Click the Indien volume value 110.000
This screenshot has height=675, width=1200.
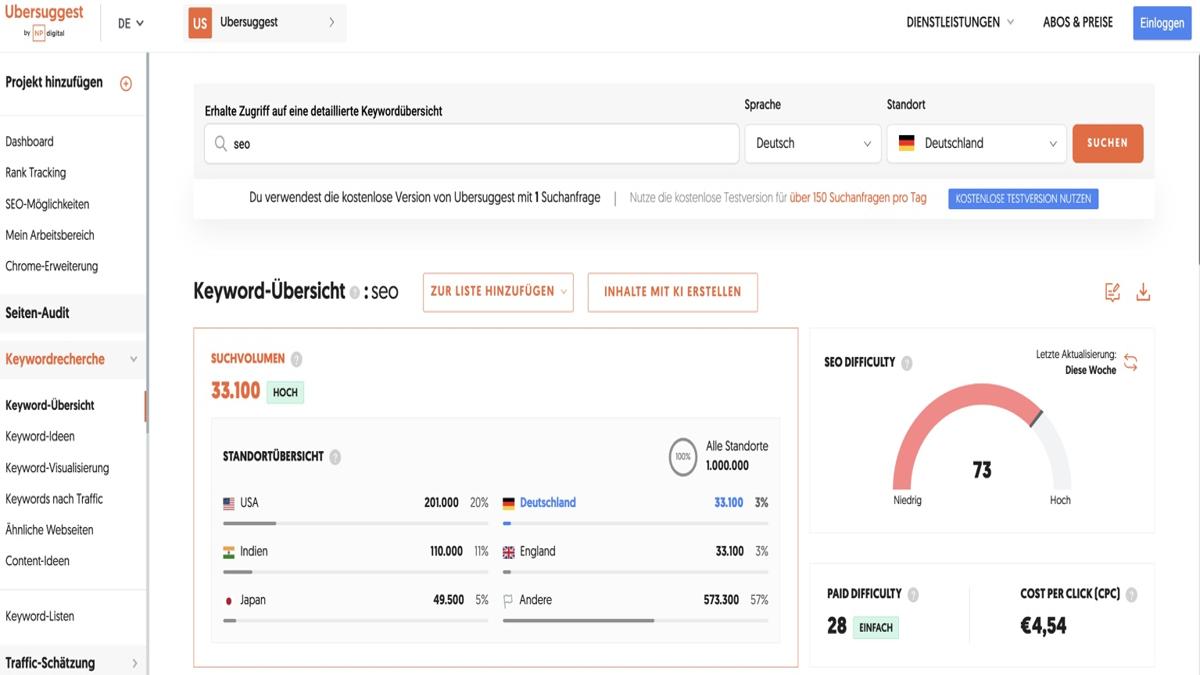click(x=446, y=551)
